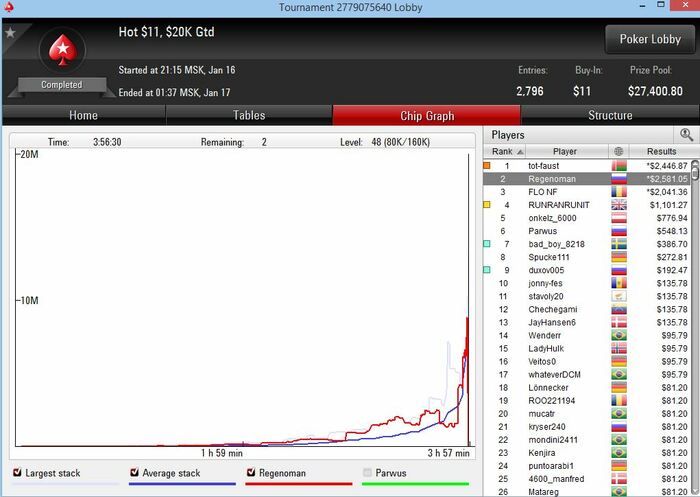This screenshot has width=700, height=497.
Task: Click the blue Average stack color line
Action: click(182, 484)
